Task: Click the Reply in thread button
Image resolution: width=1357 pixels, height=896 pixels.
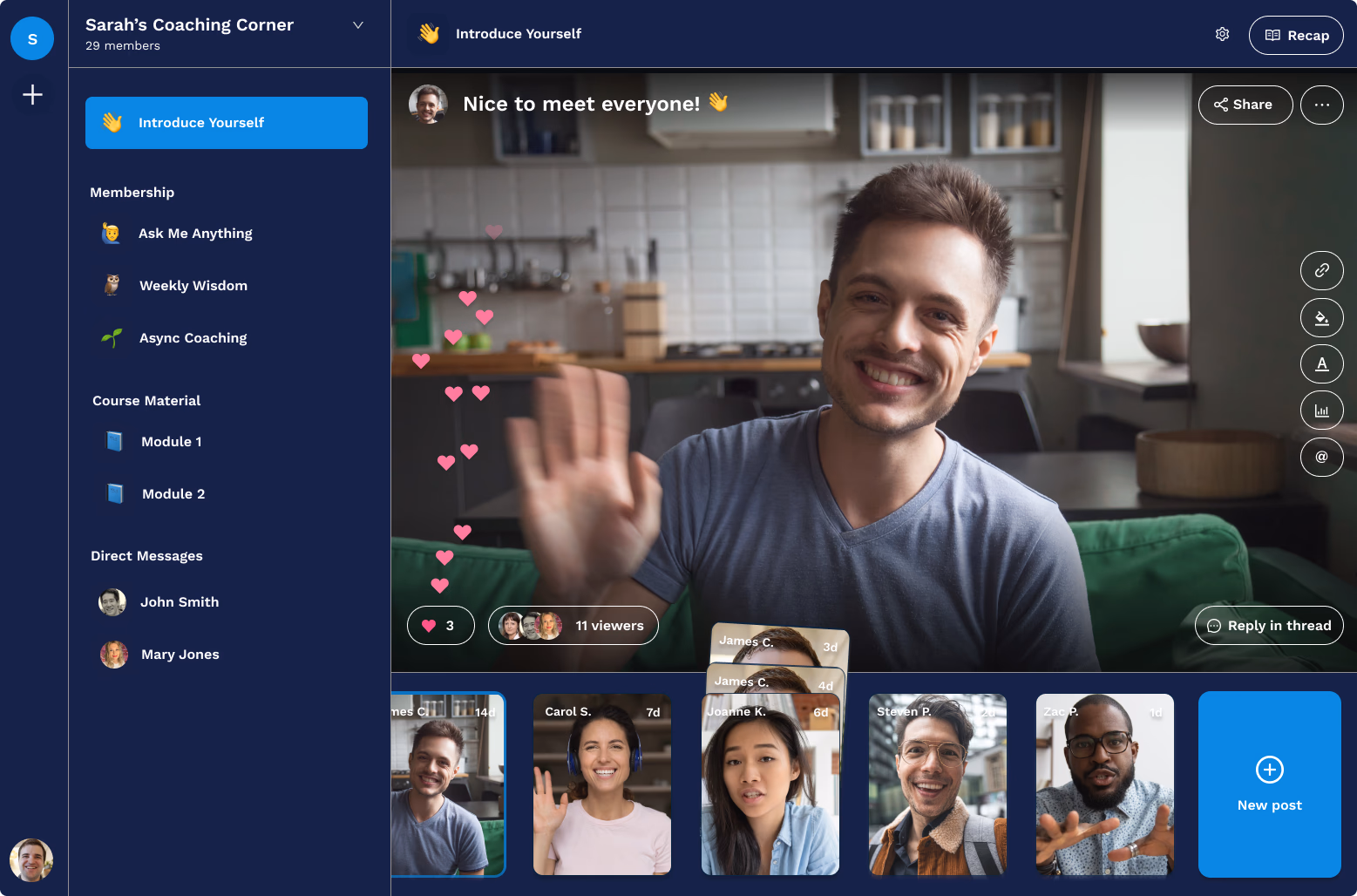Action: (x=1269, y=625)
